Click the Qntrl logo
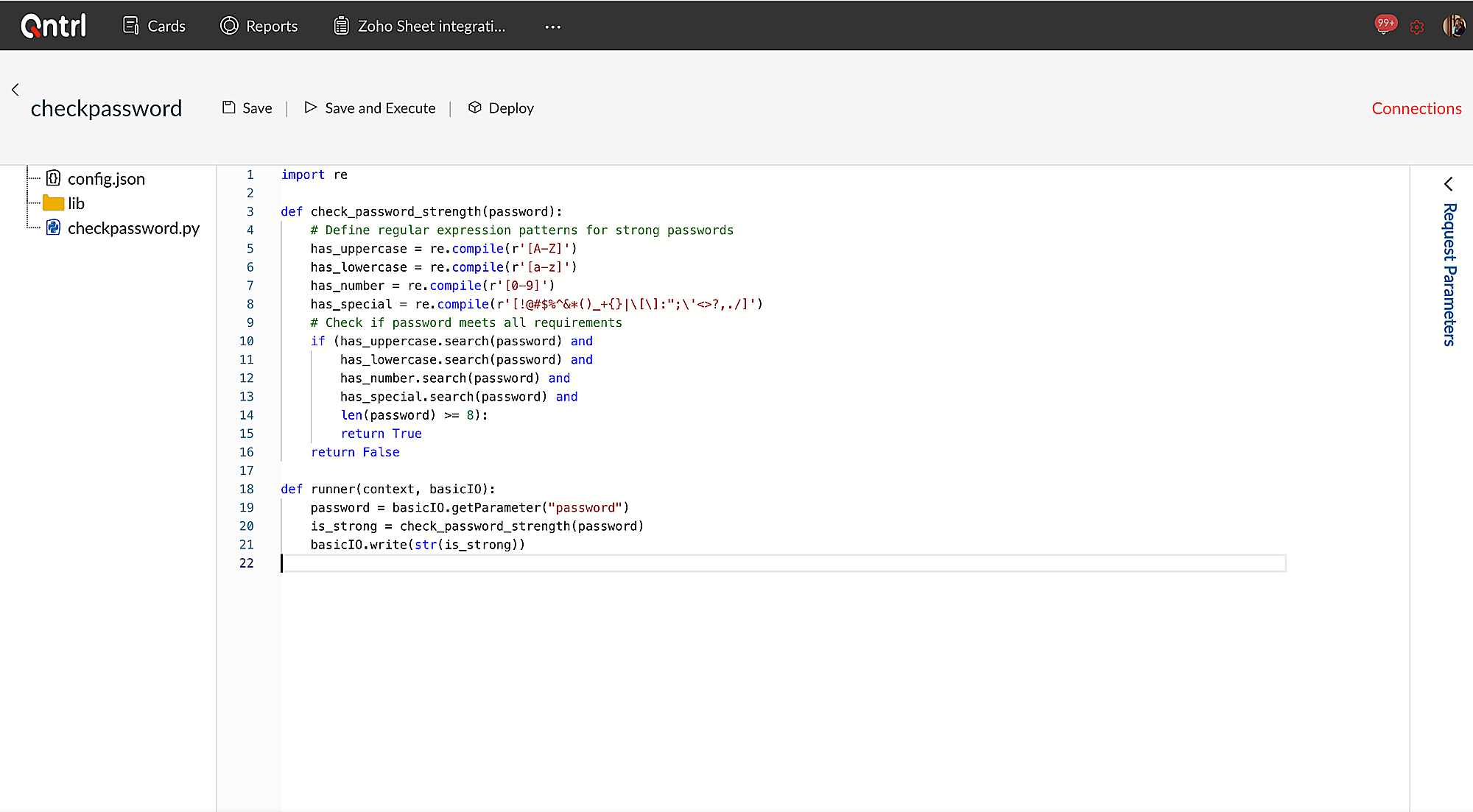Screen dimensions: 1473x812 (54, 26)
